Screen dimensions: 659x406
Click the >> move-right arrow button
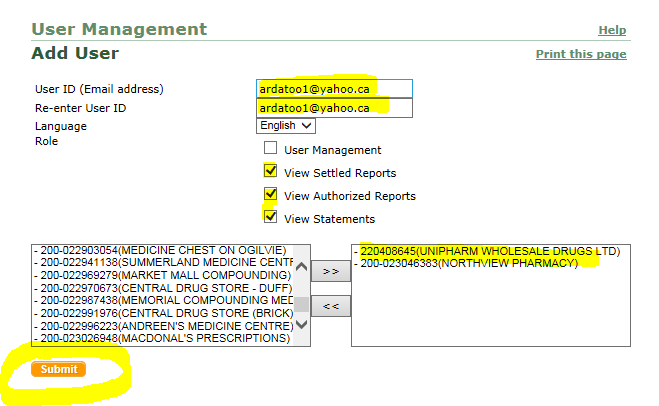tap(331, 271)
